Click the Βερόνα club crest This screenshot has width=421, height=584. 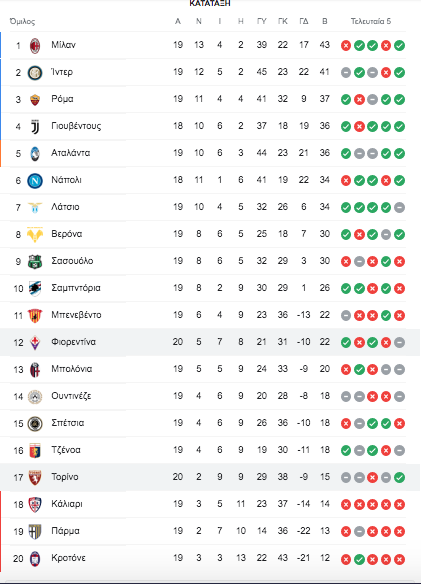click(x=35, y=235)
